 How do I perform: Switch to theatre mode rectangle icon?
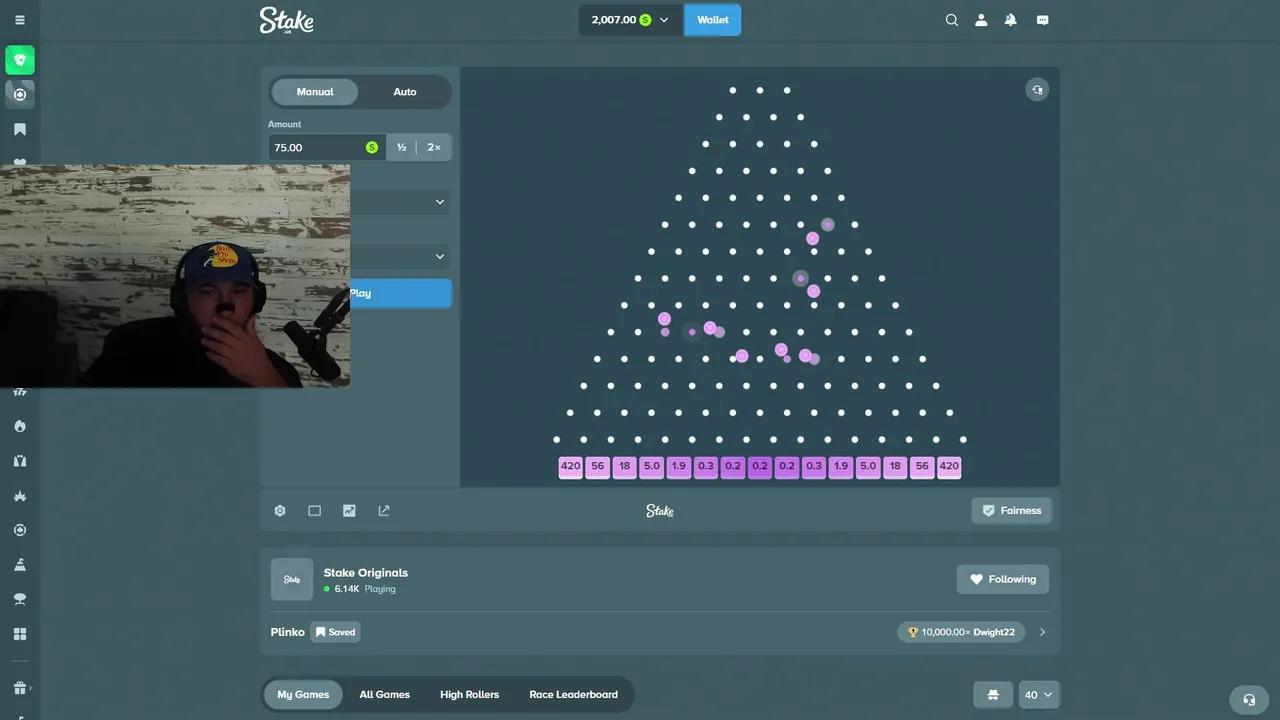314,511
